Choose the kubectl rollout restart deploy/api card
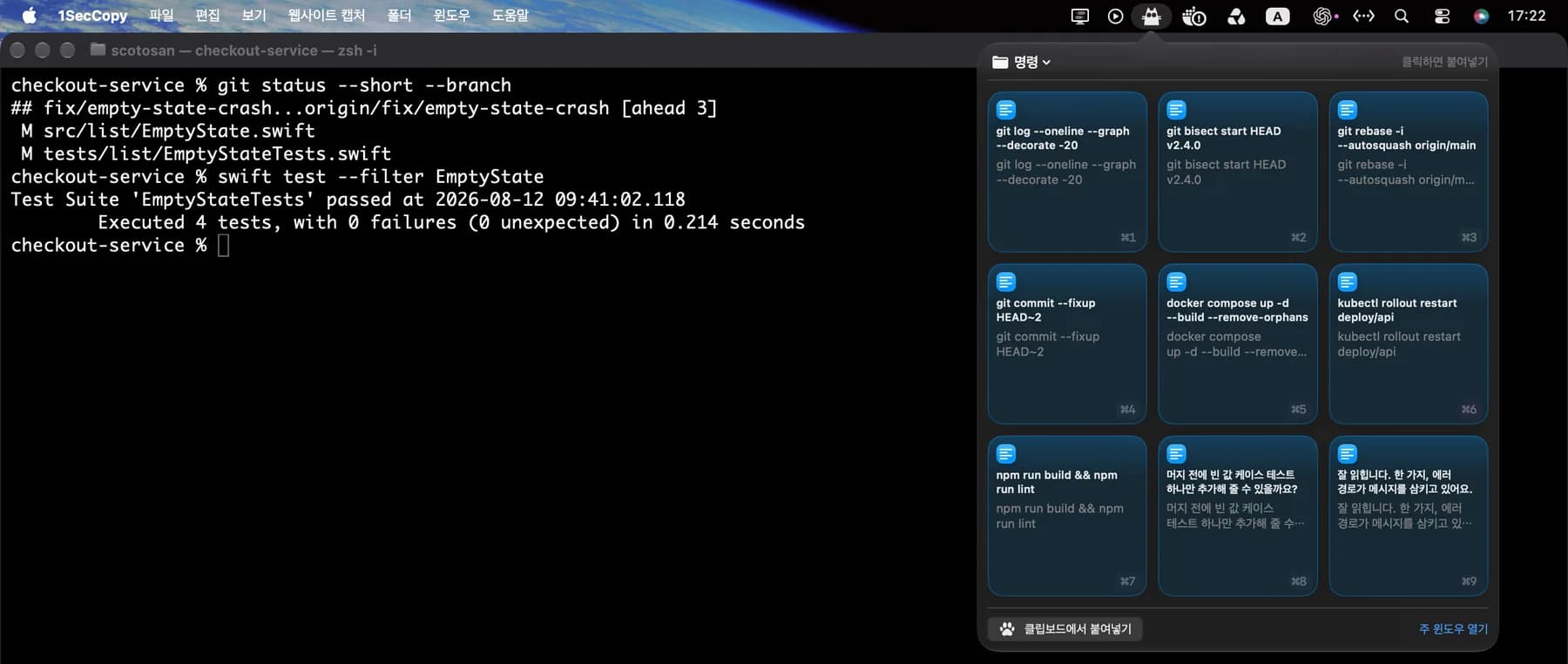1568x664 pixels. [1409, 344]
